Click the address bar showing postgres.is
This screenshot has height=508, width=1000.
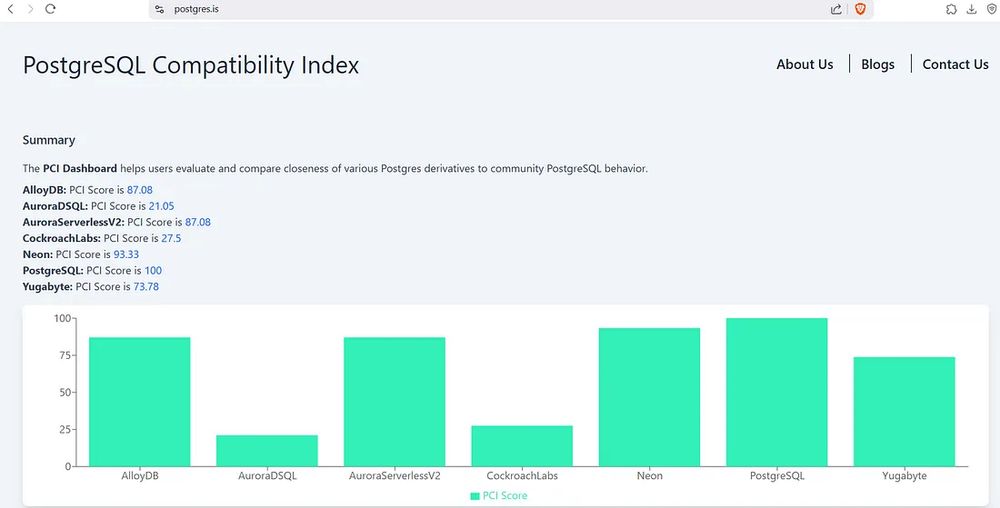[x=492, y=9]
